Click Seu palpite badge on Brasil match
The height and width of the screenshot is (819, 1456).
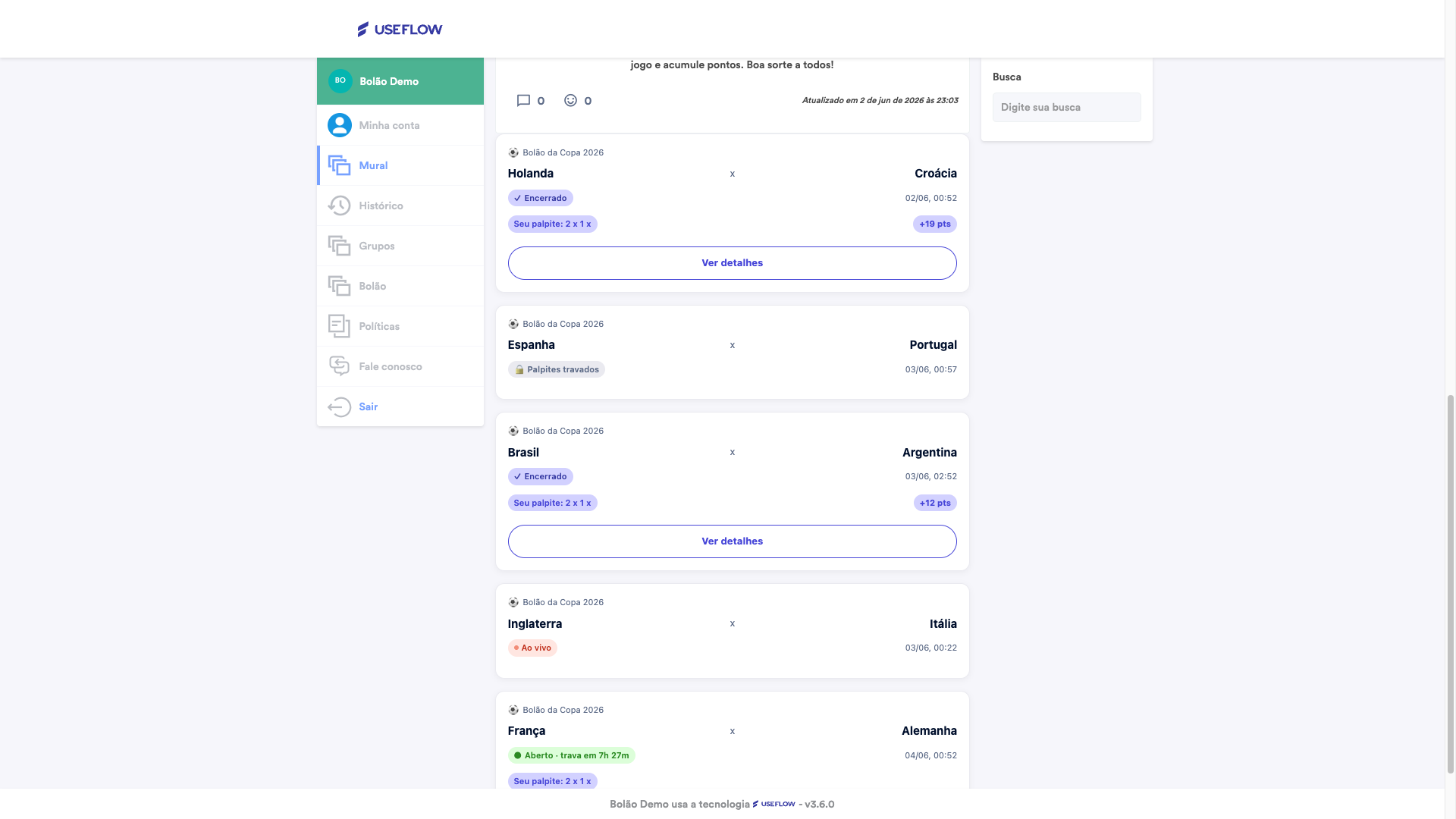(553, 503)
